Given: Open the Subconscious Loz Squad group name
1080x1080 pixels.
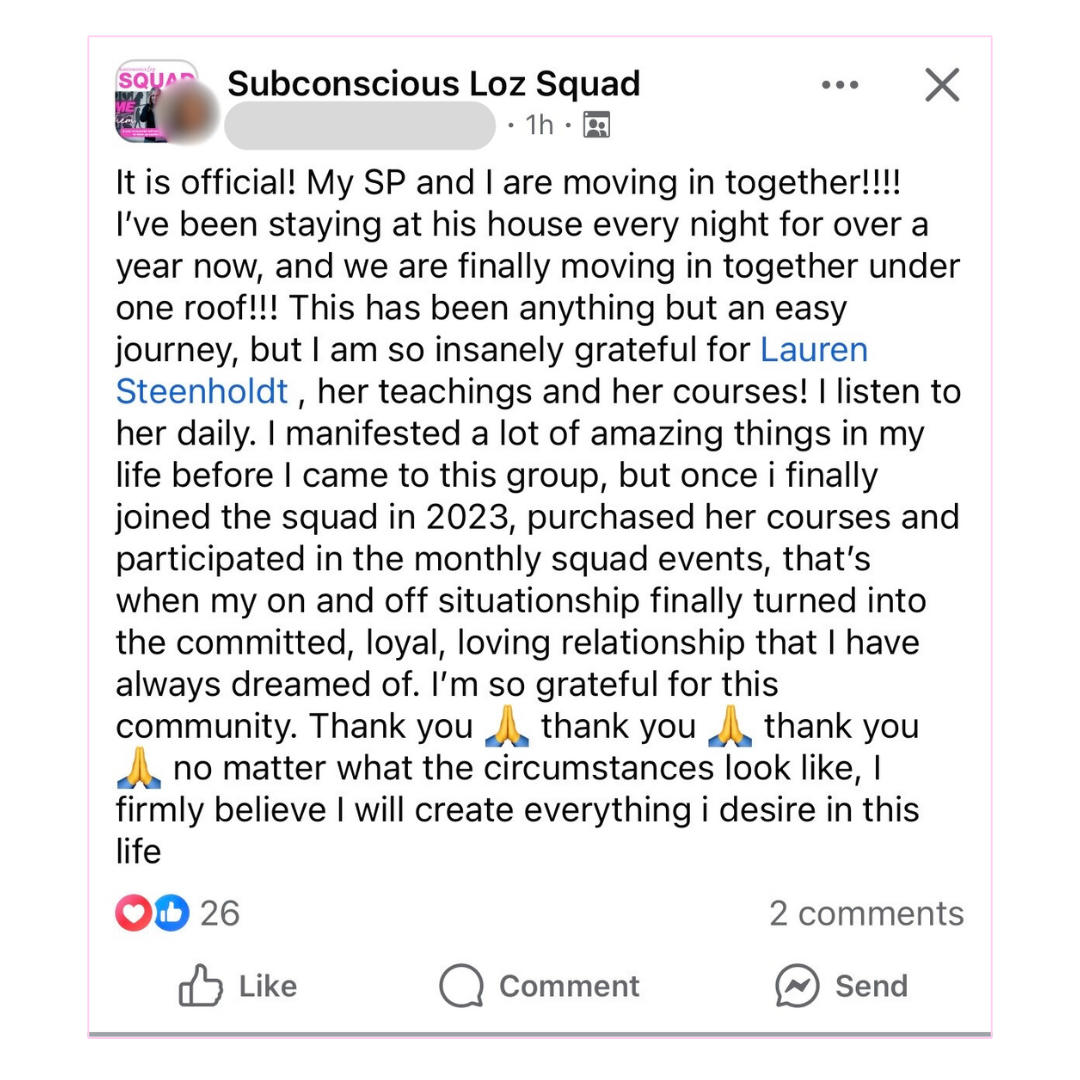Looking at the screenshot, I should (433, 83).
